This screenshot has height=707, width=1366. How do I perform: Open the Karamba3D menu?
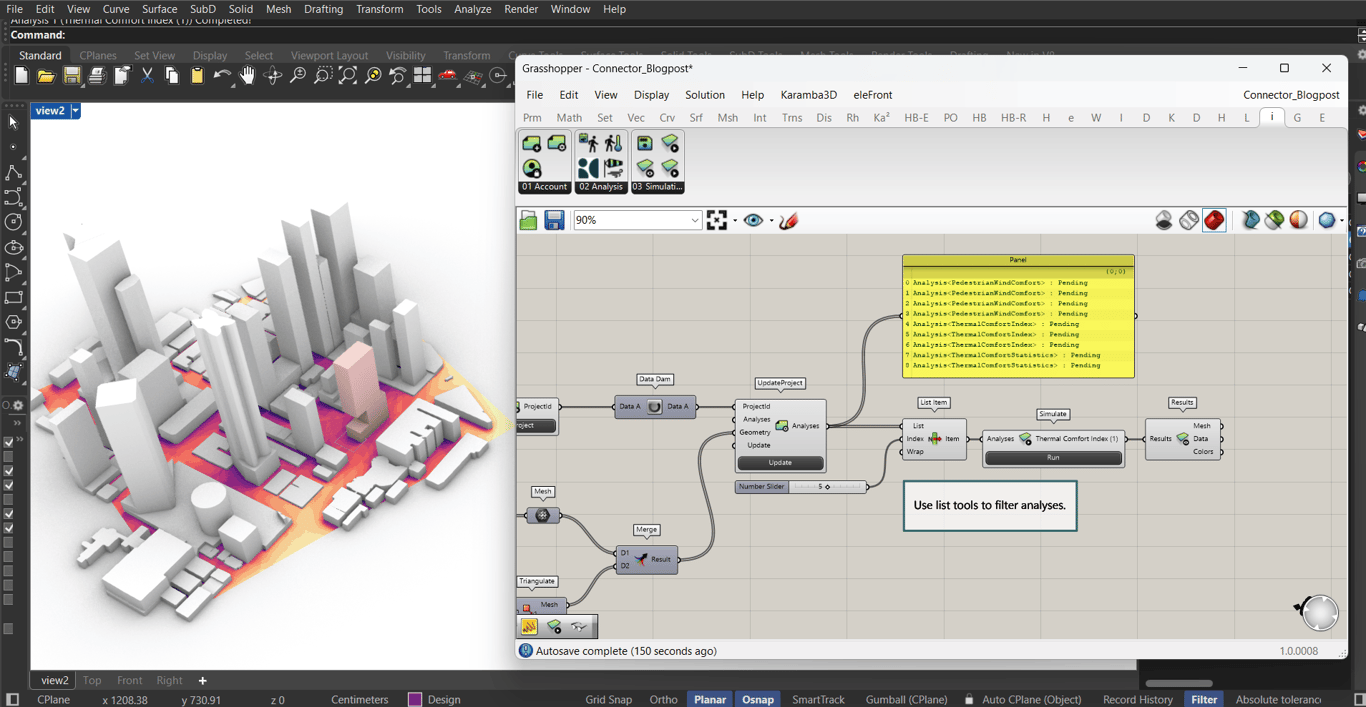point(808,95)
